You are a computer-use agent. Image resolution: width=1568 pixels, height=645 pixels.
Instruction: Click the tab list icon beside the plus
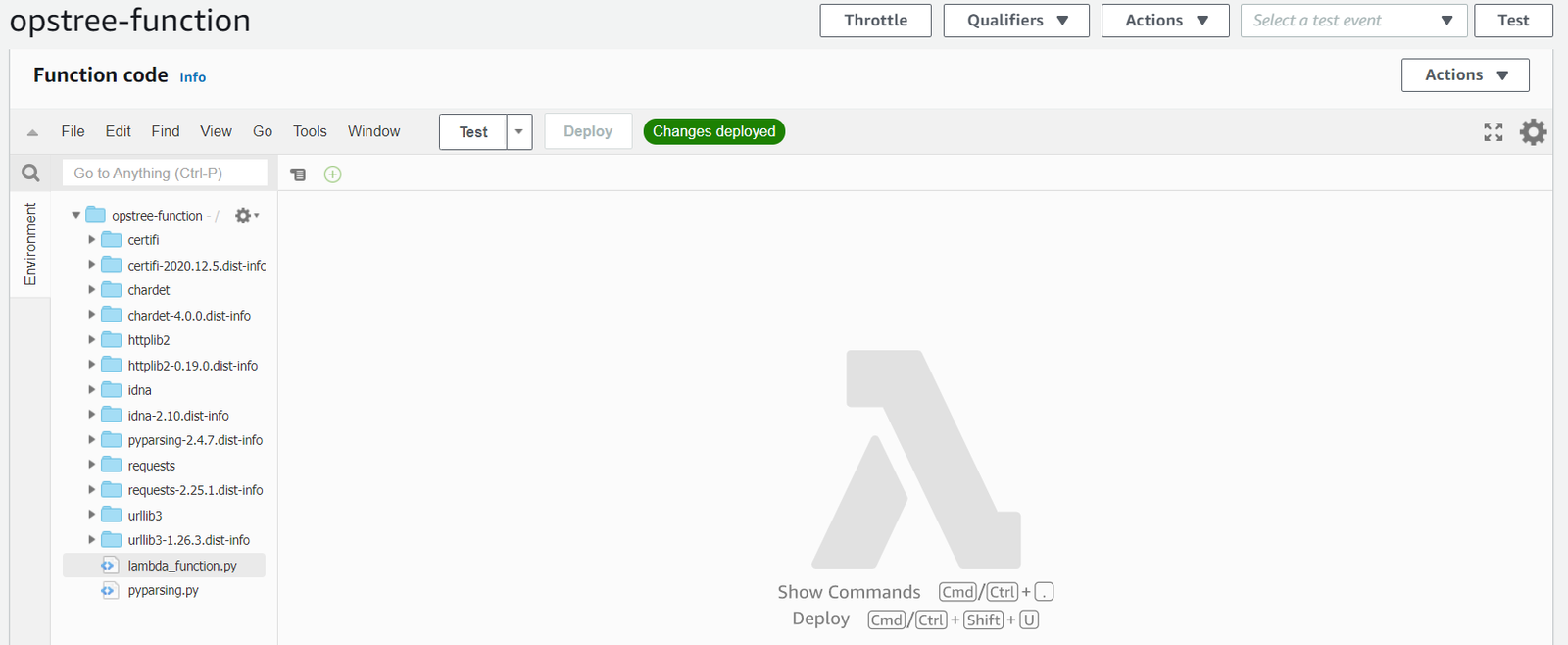pyautogui.click(x=299, y=174)
